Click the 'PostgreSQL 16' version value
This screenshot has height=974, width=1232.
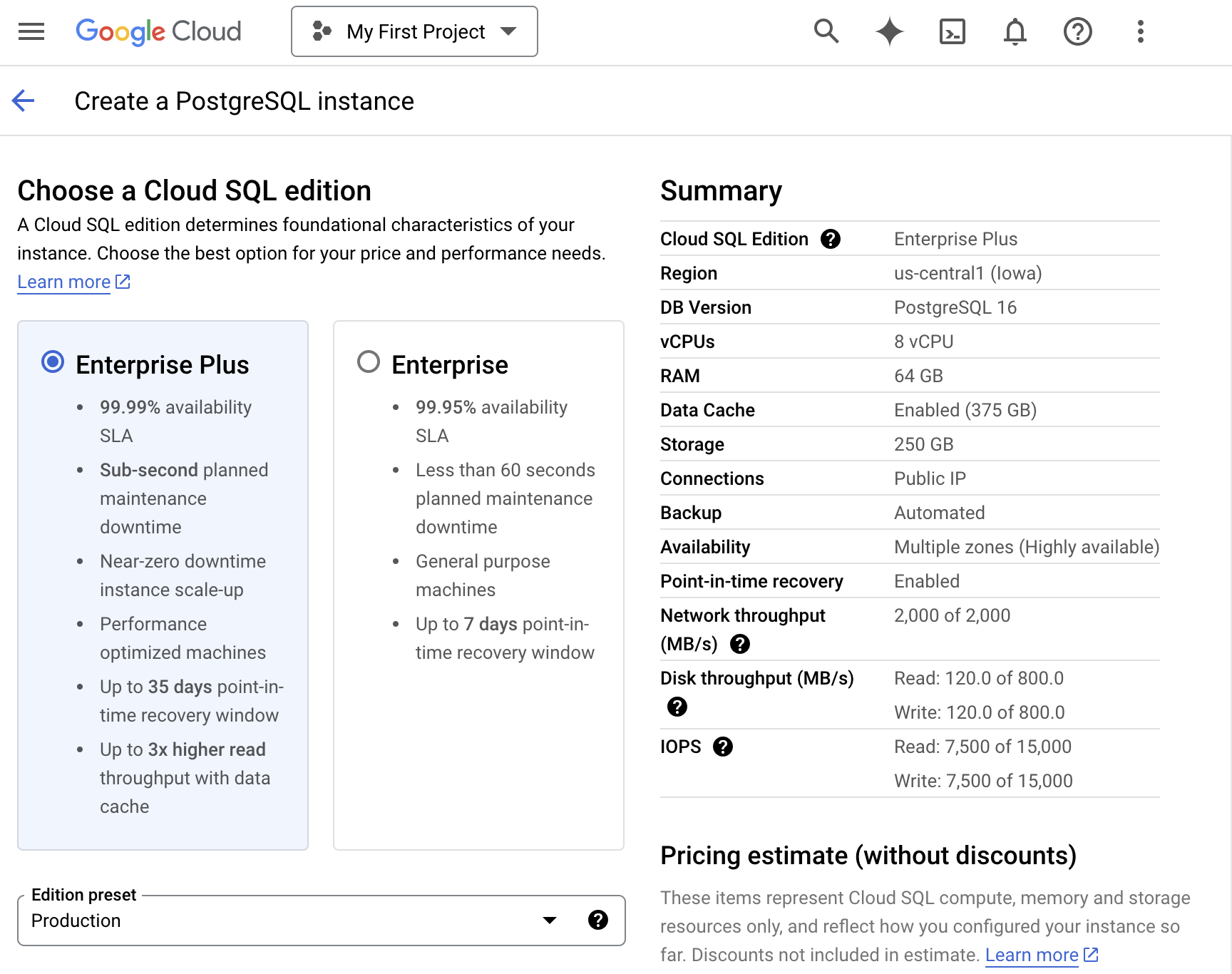pos(955,307)
